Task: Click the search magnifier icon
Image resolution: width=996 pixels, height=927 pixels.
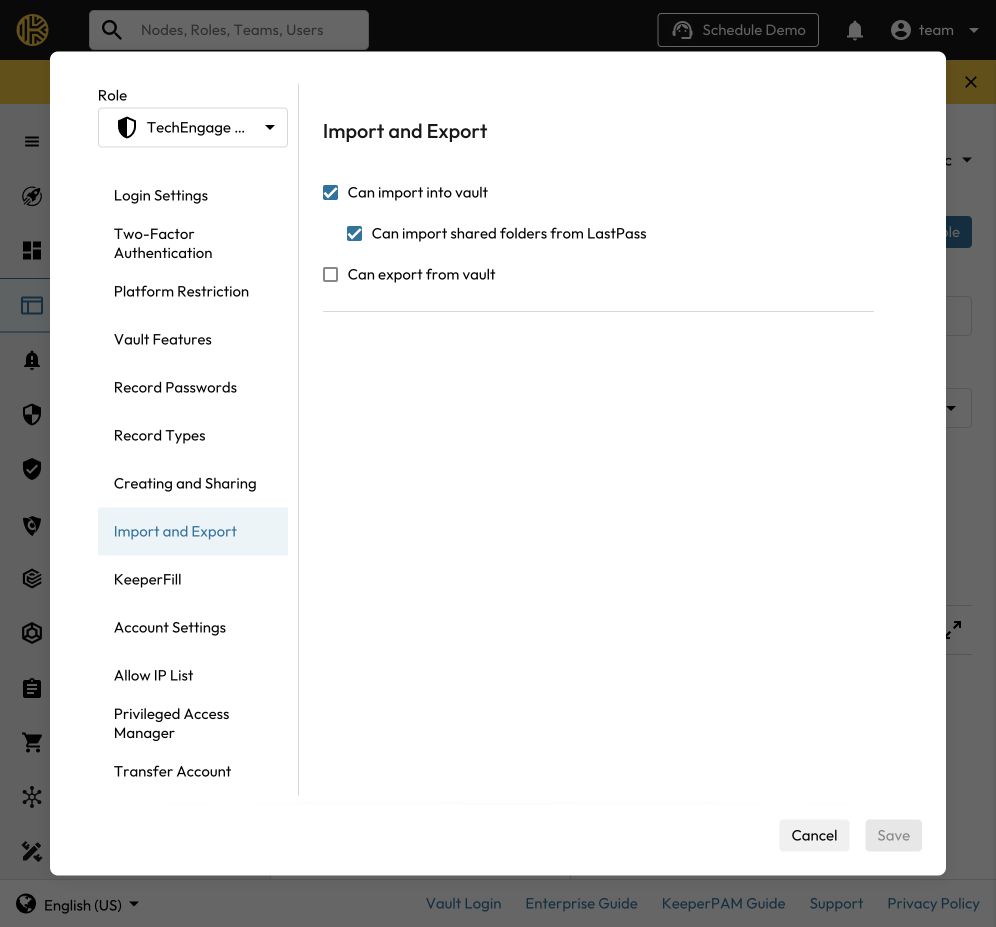Action: [112, 30]
